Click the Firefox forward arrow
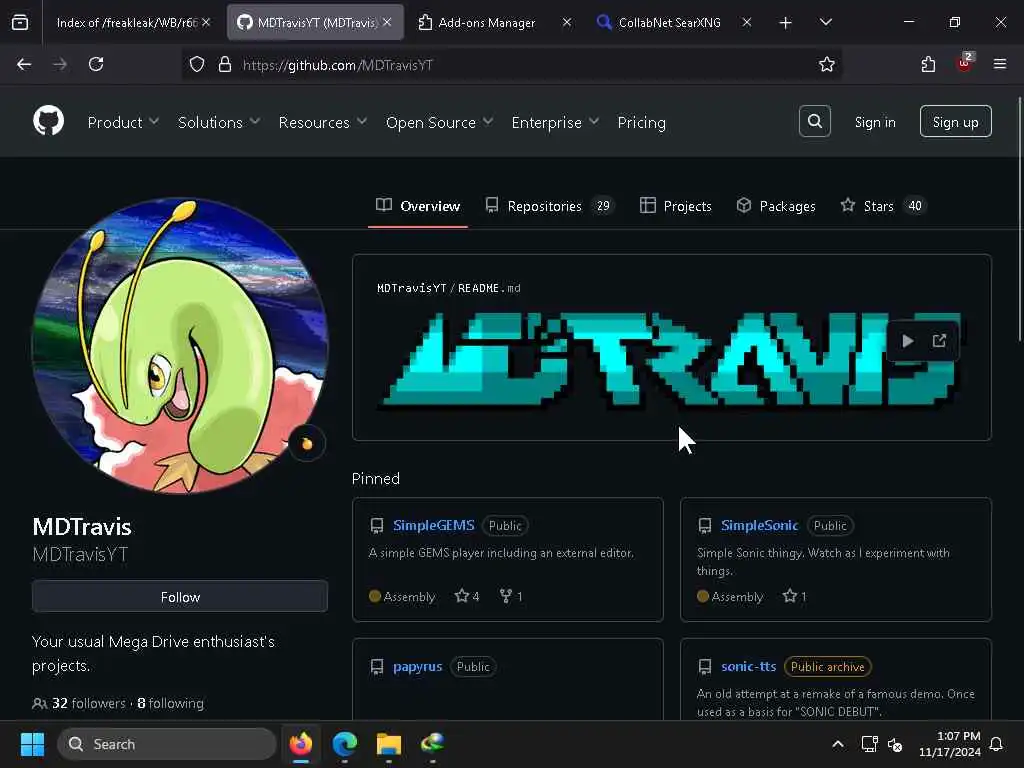The image size is (1024, 768). click(60, 64)
